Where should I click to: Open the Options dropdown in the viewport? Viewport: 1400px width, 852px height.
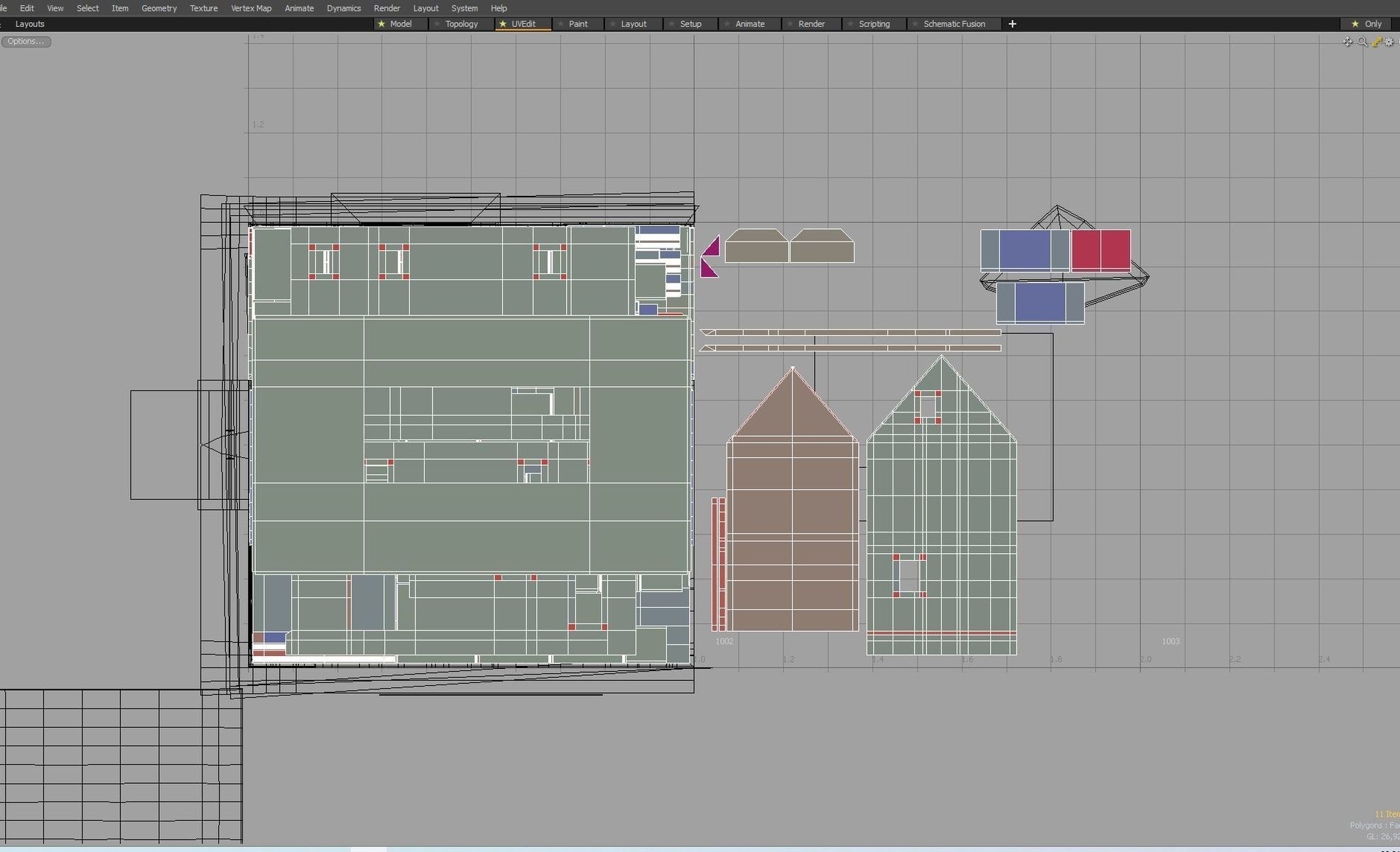point(26,41)
